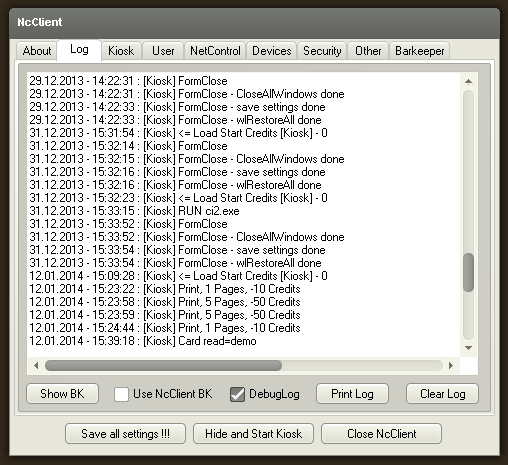The width and height of the screenshot is (508, 465).
Task: Click the log's scroll down arrow
Action: tap(468, 348)
